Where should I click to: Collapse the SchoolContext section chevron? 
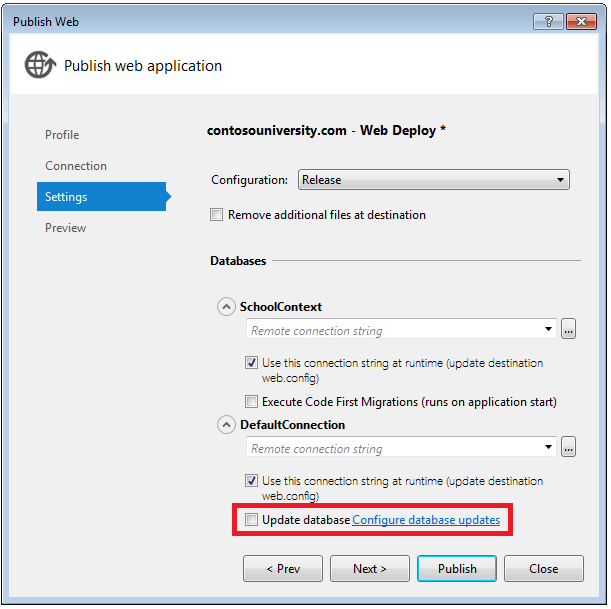tap(226, 307)
